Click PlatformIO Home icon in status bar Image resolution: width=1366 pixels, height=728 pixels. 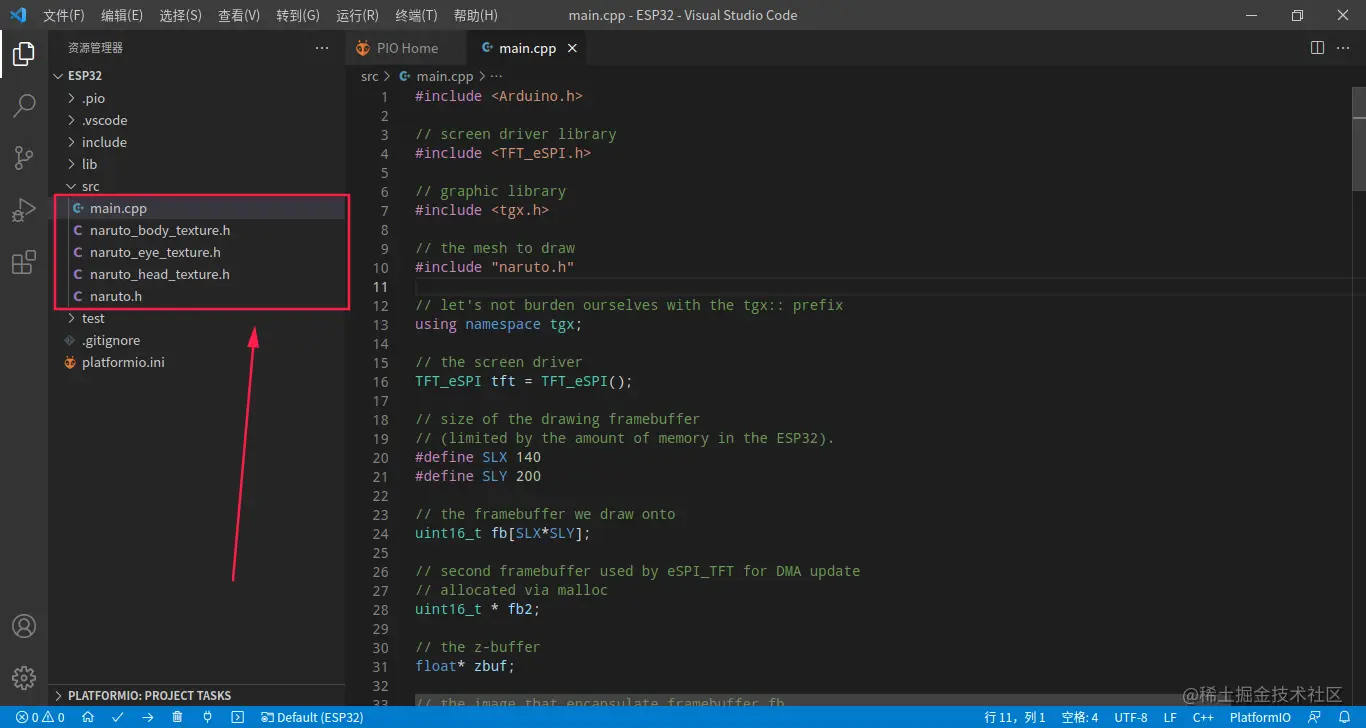click(88, 717)
